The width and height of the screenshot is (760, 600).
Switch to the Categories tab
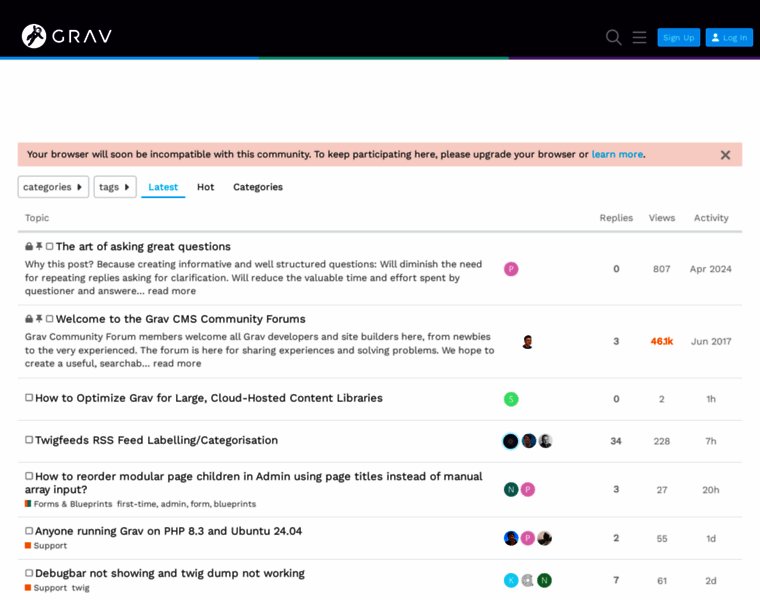pyautogui.click(x=258, y=187)
